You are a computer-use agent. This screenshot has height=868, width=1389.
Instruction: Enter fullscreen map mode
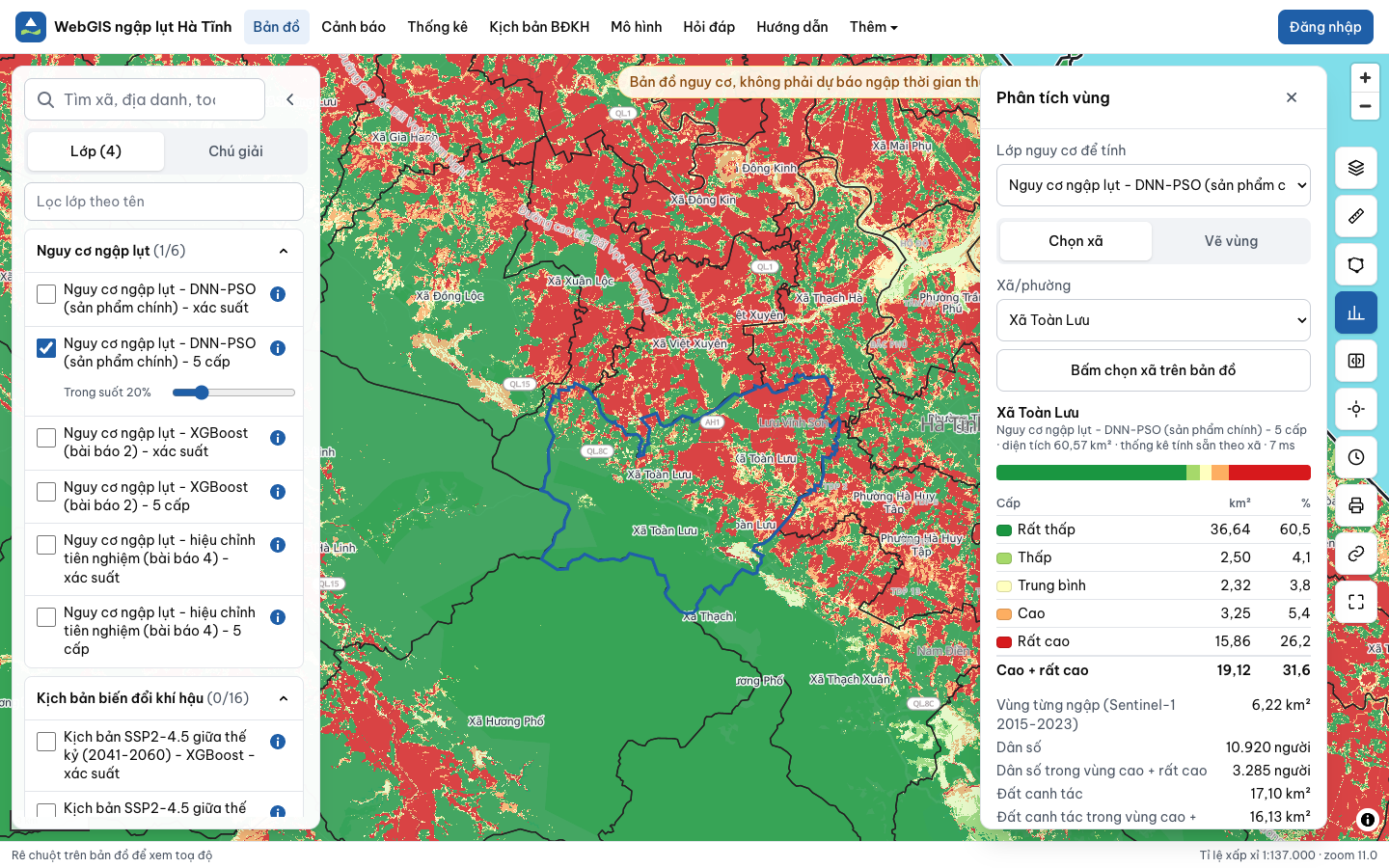[1356, 602]
